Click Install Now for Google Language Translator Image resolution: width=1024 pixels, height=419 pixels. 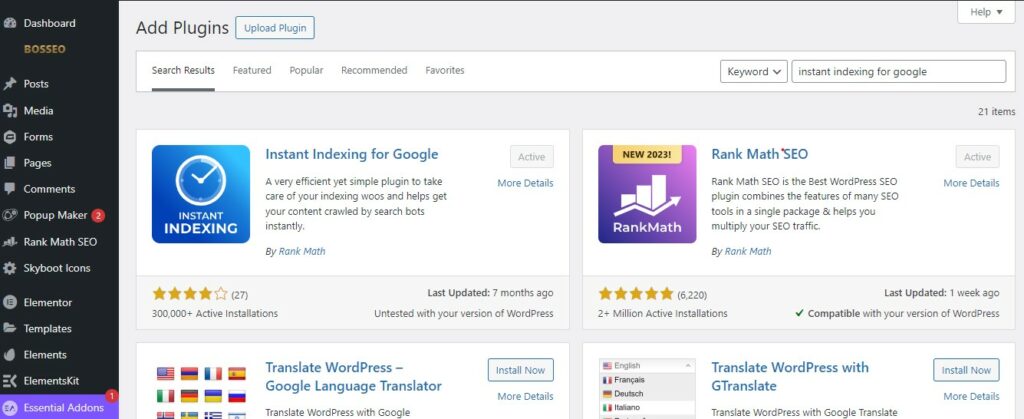(x=520, y=370)
